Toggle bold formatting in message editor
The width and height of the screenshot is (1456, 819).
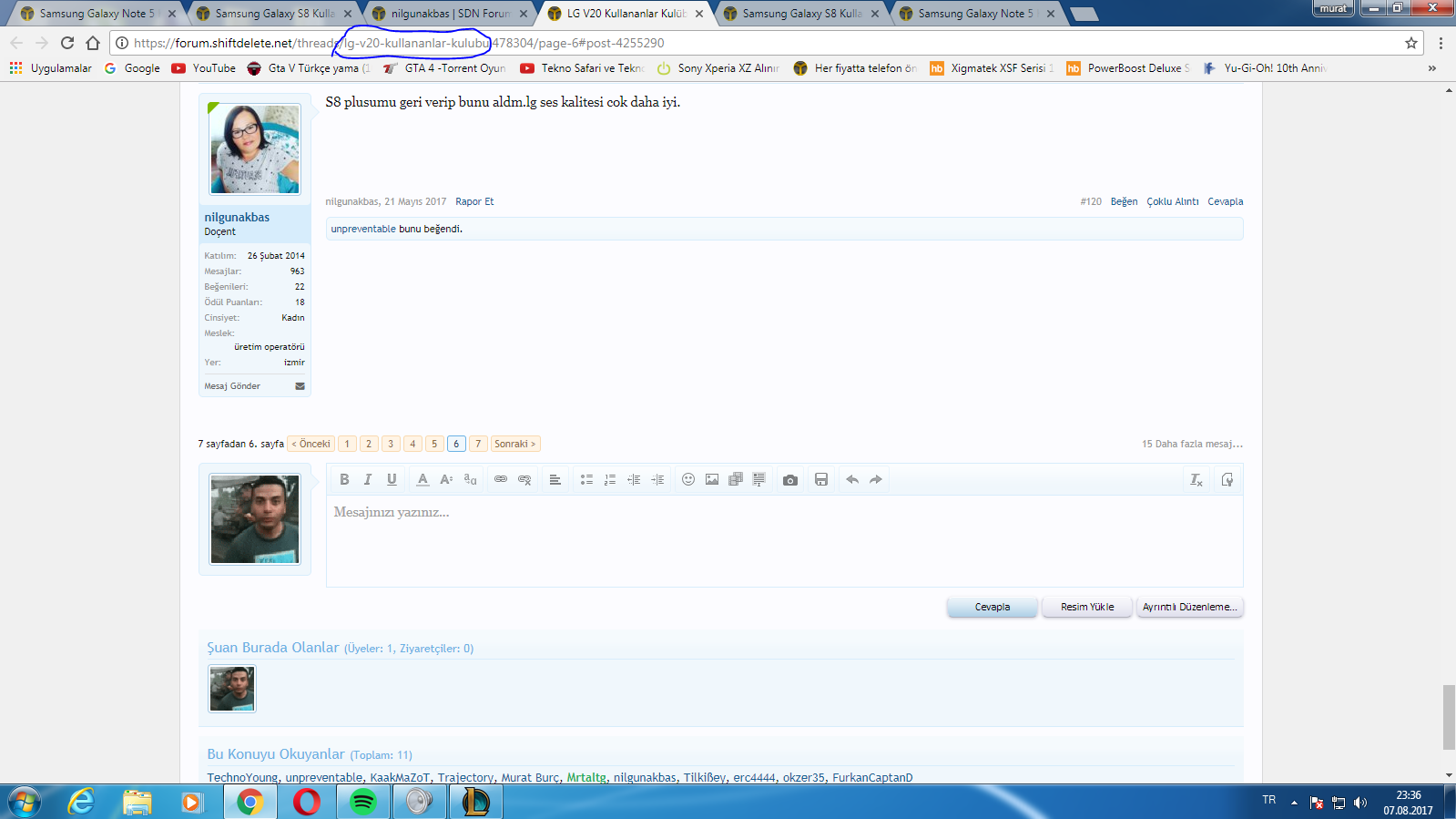click(x=344, y=479)
